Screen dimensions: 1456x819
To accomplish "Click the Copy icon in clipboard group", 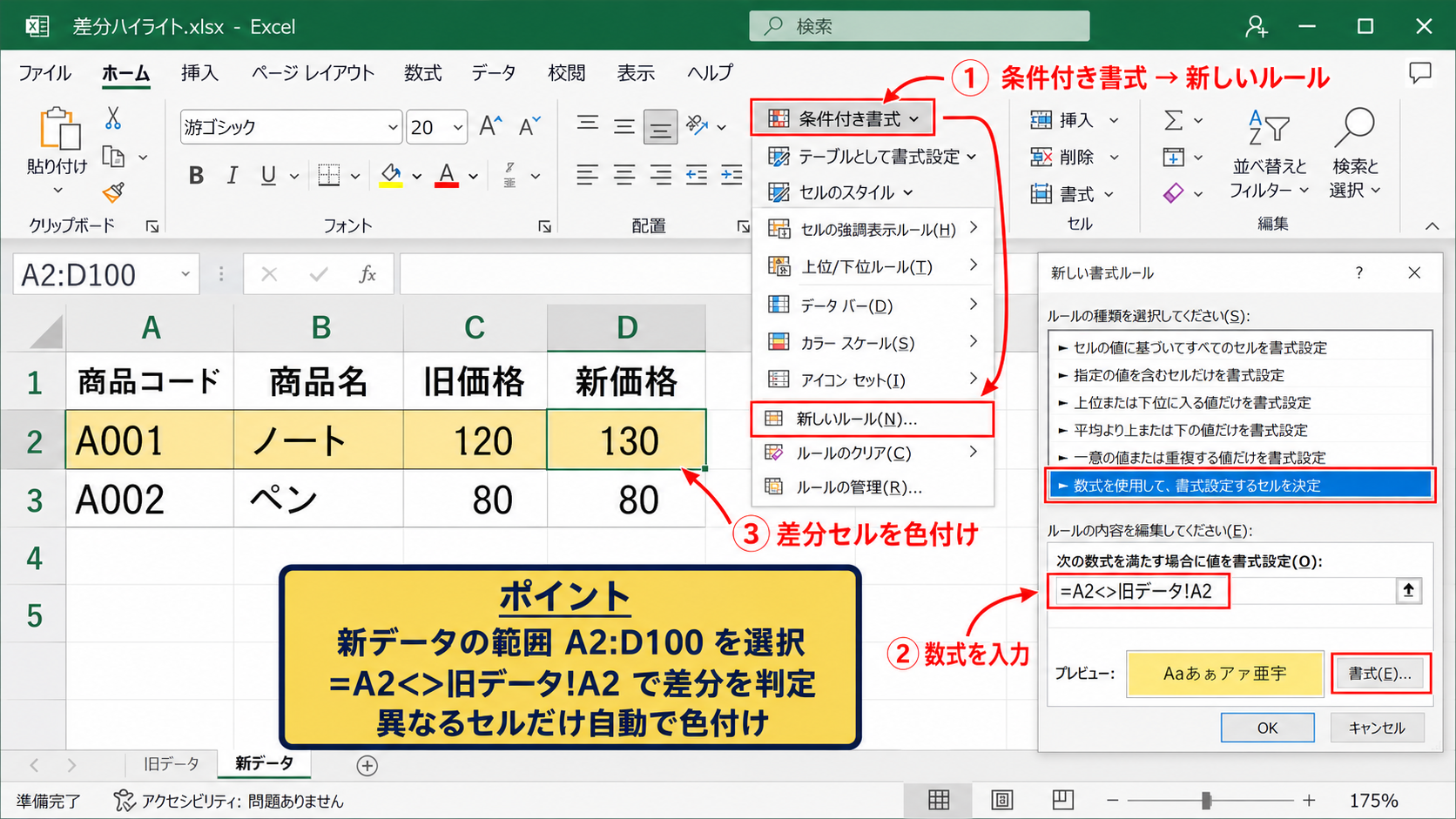I will coord(113,158).
